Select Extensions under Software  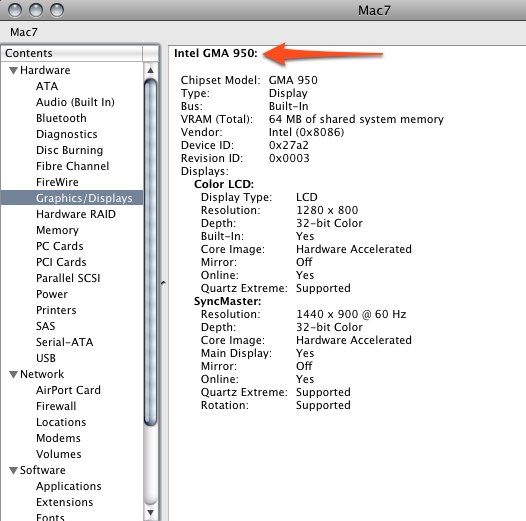(x=65, y=502)
